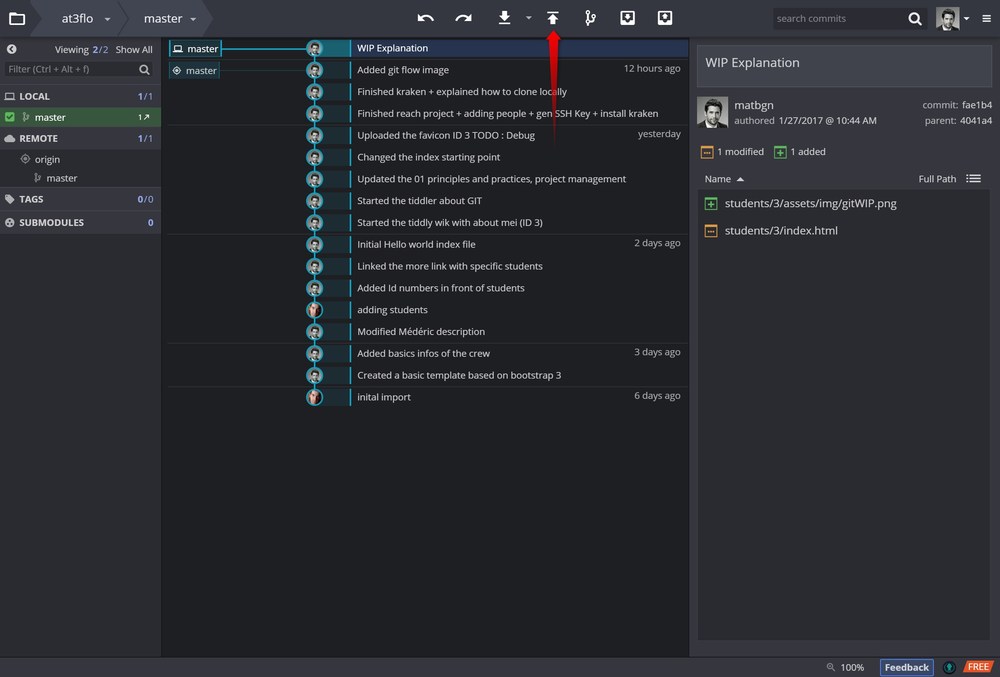This screenshot has height=677, width=1000.
Task: Select 'Finished kraken + explained how to clone' commit
Action: click(519, 92)
